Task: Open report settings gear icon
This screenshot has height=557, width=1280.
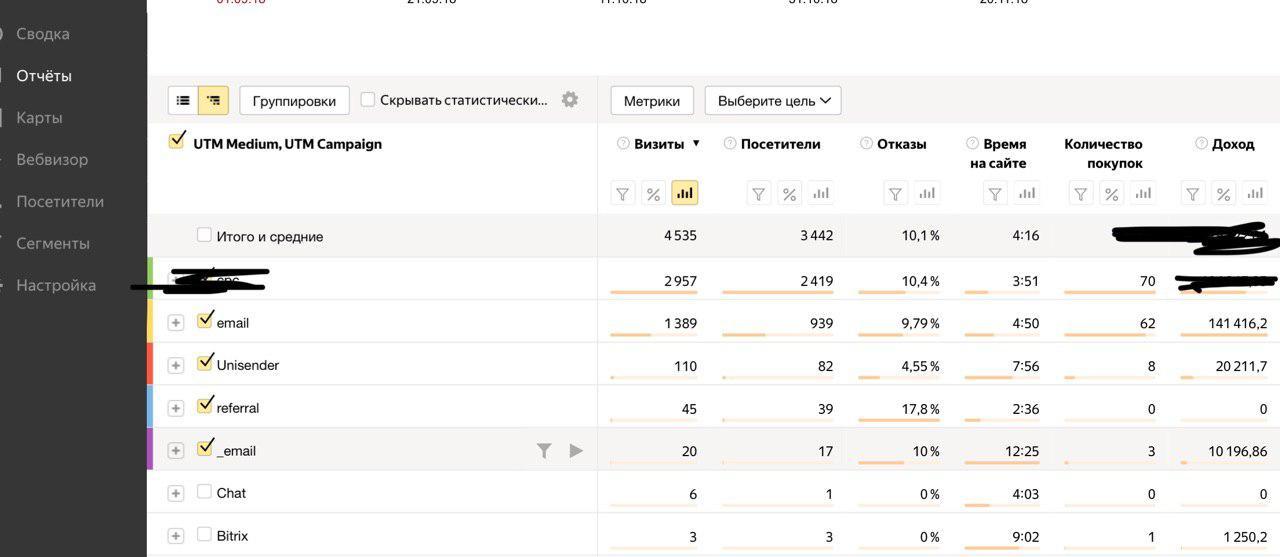Action: pos(570,100)
